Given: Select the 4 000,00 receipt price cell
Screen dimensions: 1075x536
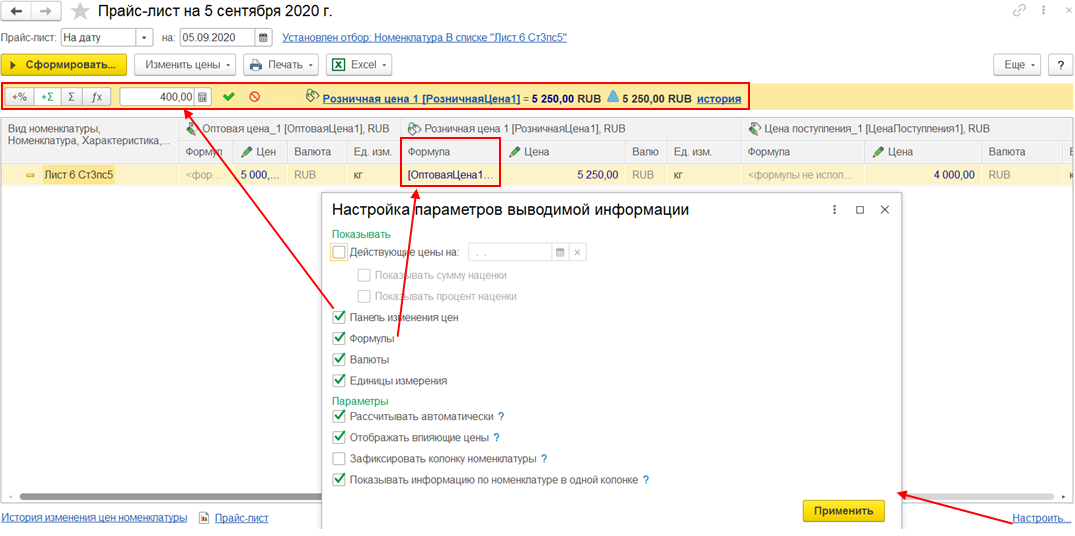Looking at the screenshot, I should pos(923,175).
